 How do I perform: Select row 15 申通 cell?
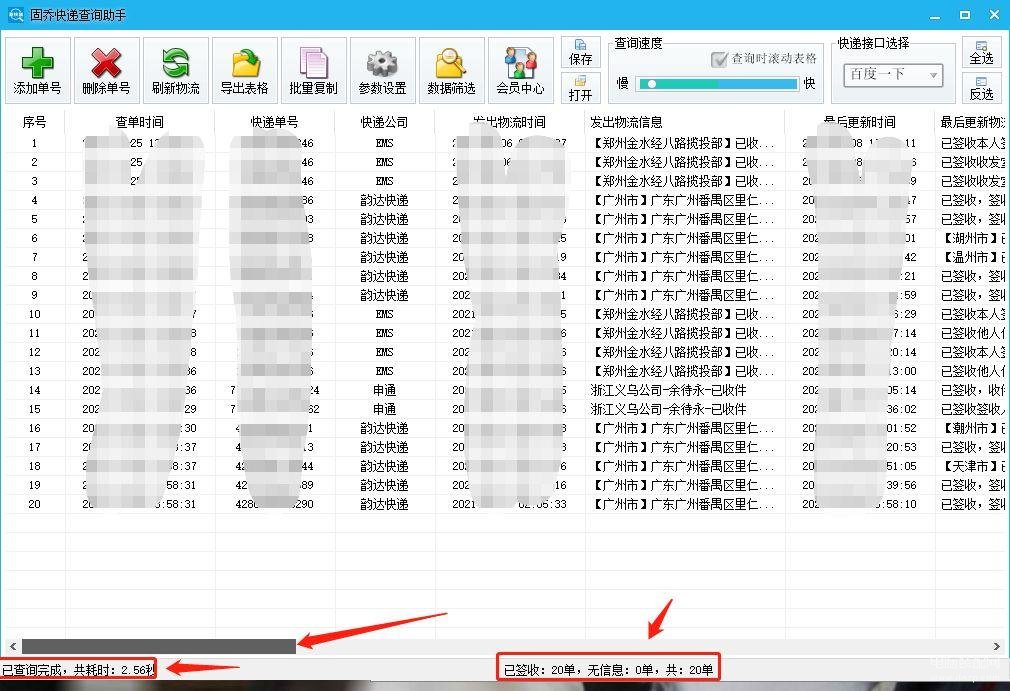385,409
